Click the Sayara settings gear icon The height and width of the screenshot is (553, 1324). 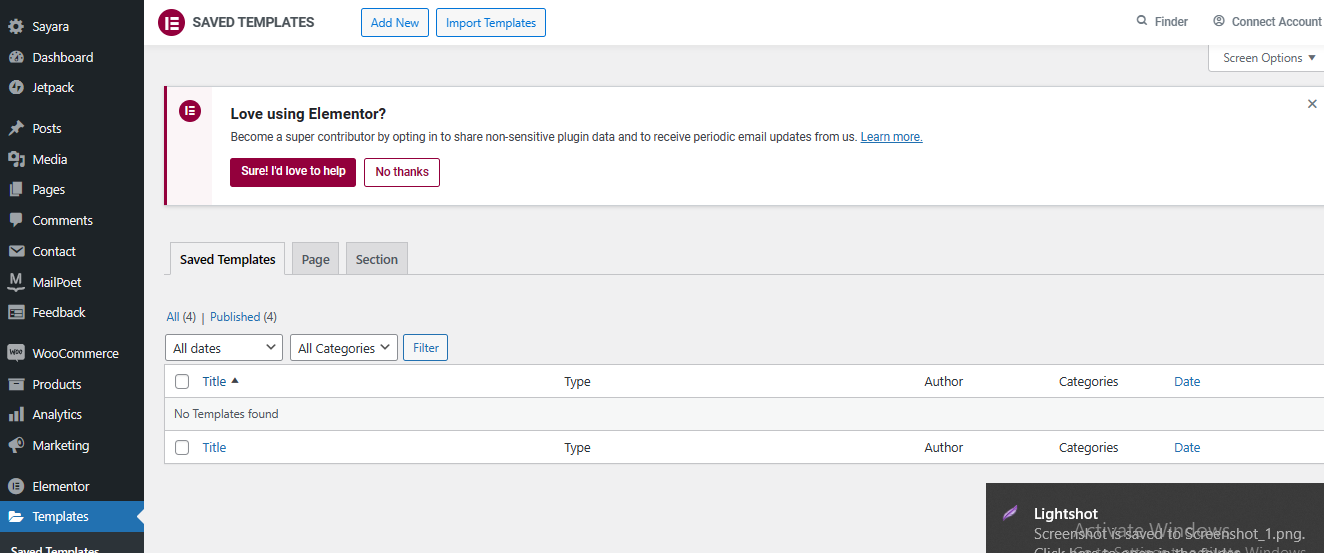pos(16,27)
